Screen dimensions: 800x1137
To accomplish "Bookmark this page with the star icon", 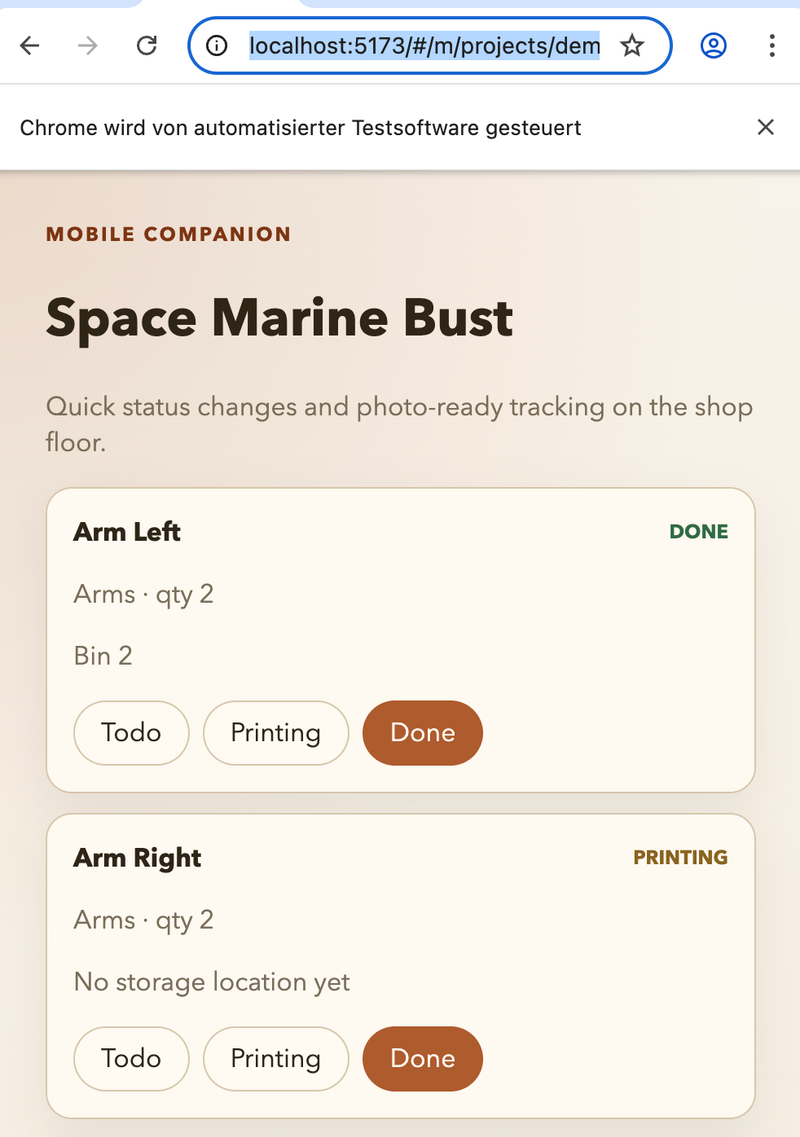I will tap(632, 45).
